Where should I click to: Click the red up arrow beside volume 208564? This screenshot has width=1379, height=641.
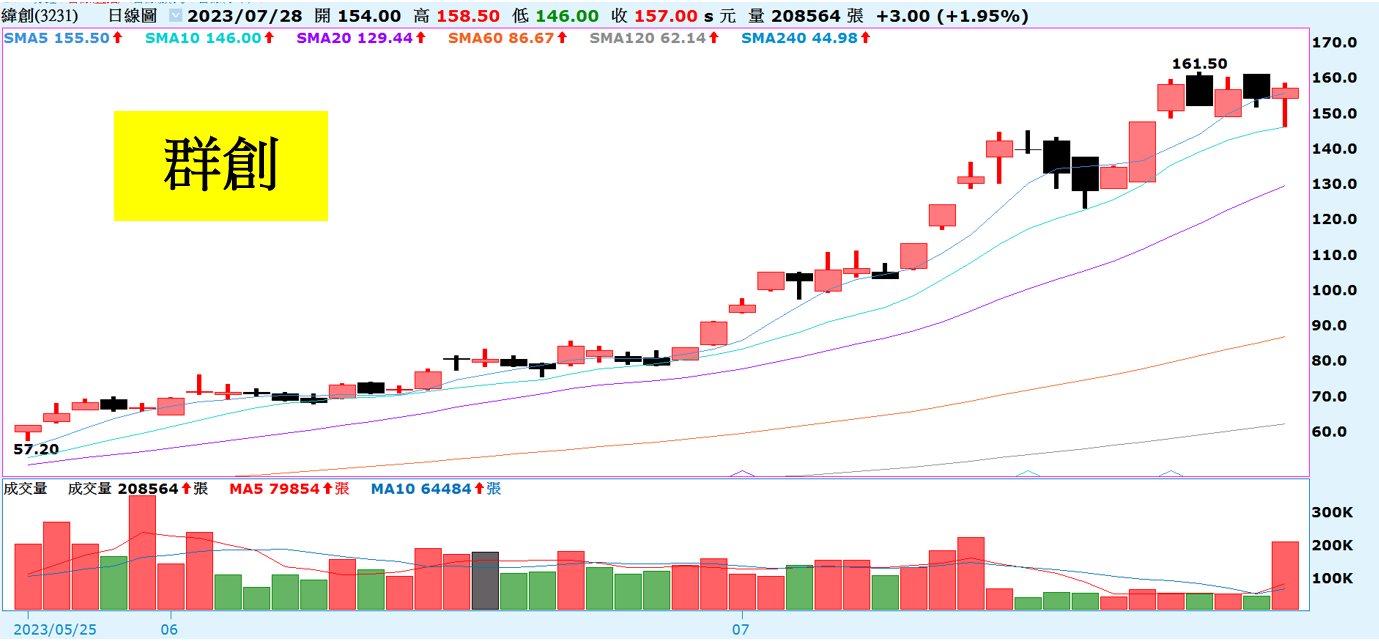pos(185,489)
